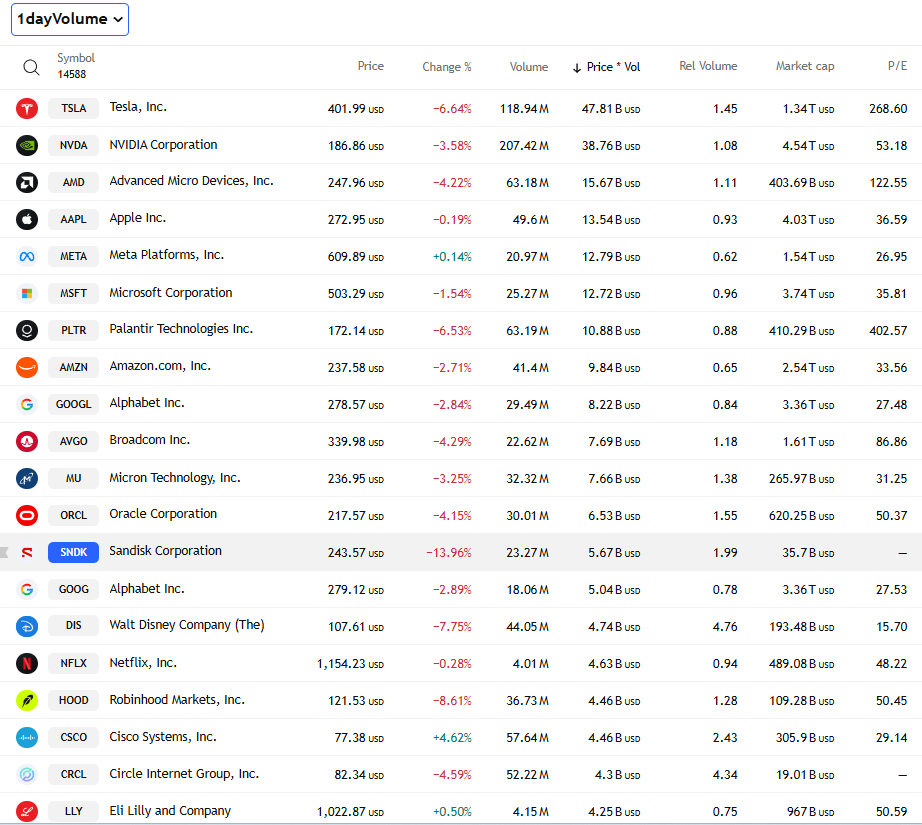This screenshot has width=922, height=825.
Task: Click the Broadcom logo icon
Action: click(27, 442)
